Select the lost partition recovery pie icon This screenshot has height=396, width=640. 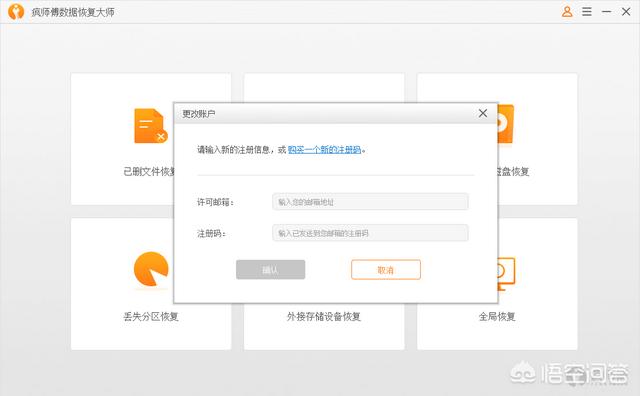click(x=151, y=269)
